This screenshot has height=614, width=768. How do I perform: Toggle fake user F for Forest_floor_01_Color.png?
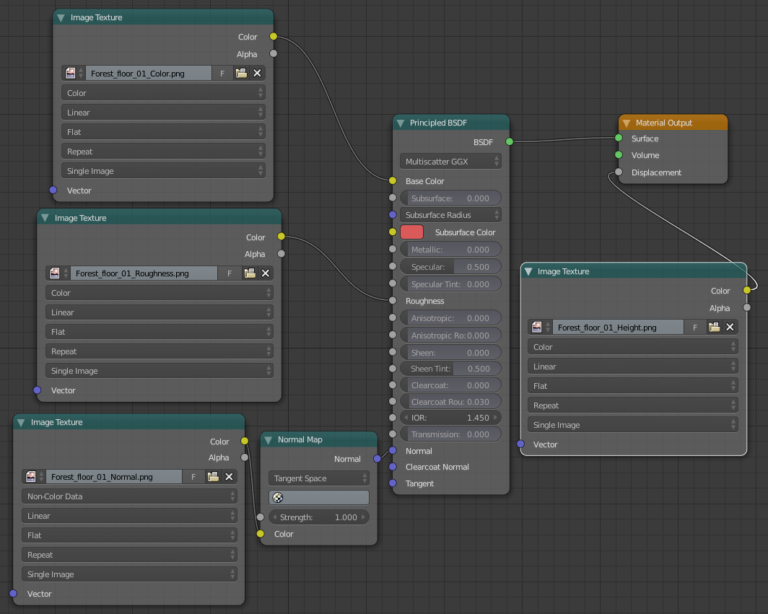click(x=222, y=73)
